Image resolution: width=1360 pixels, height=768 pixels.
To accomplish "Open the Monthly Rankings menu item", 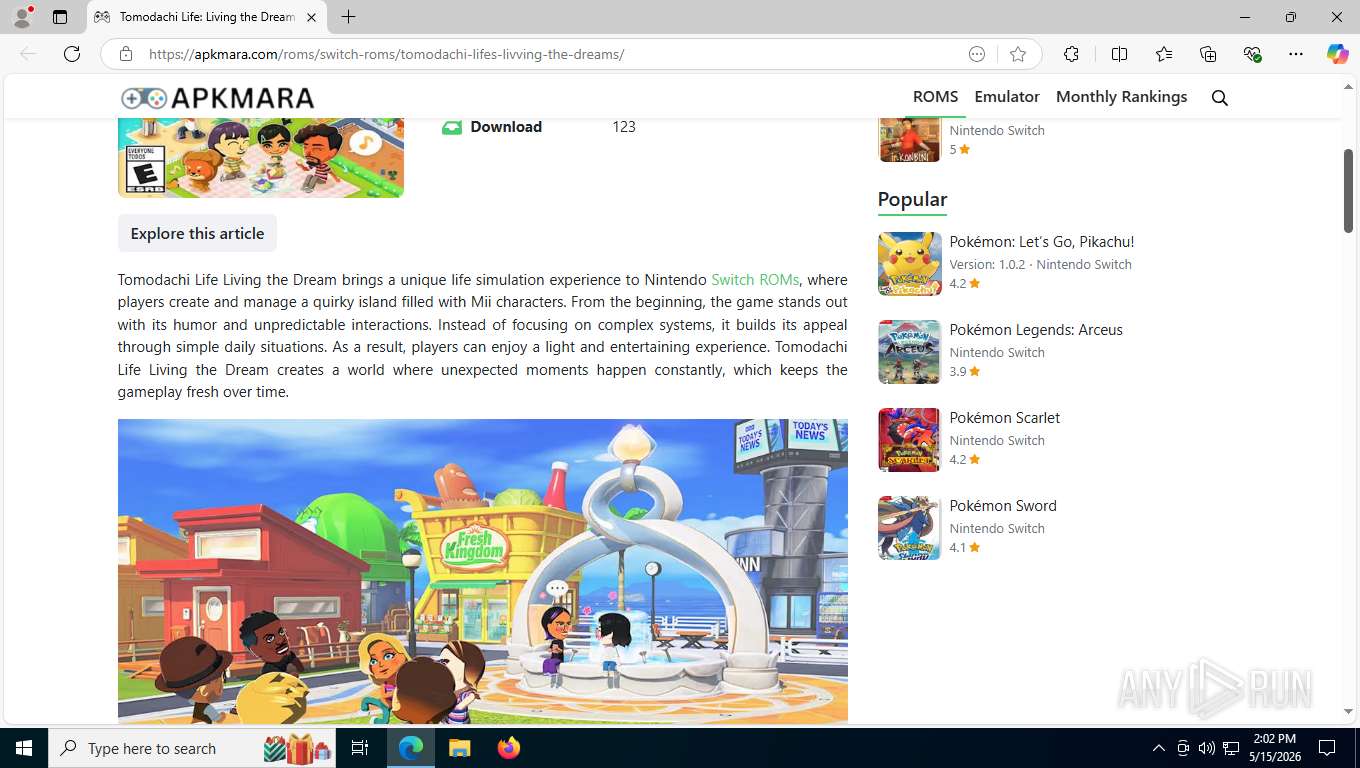I will point(1121,97).
